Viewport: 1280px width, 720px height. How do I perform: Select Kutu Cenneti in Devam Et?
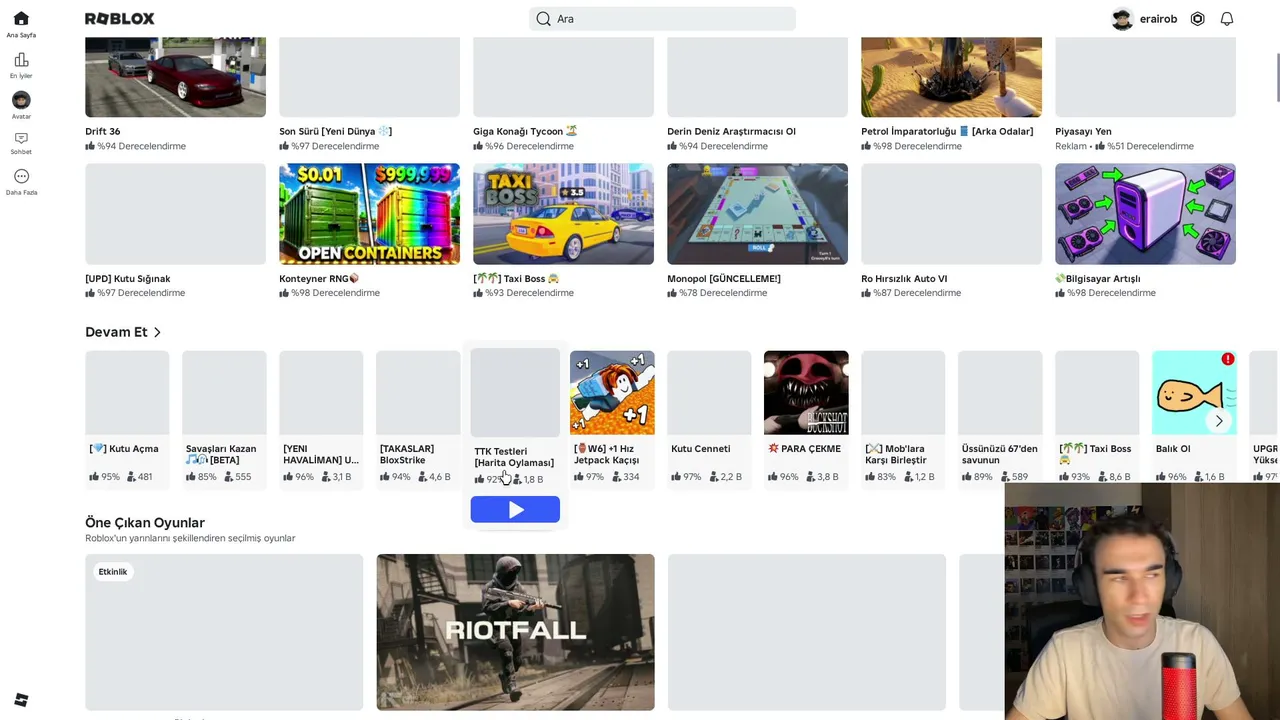[x=709, y=418]
